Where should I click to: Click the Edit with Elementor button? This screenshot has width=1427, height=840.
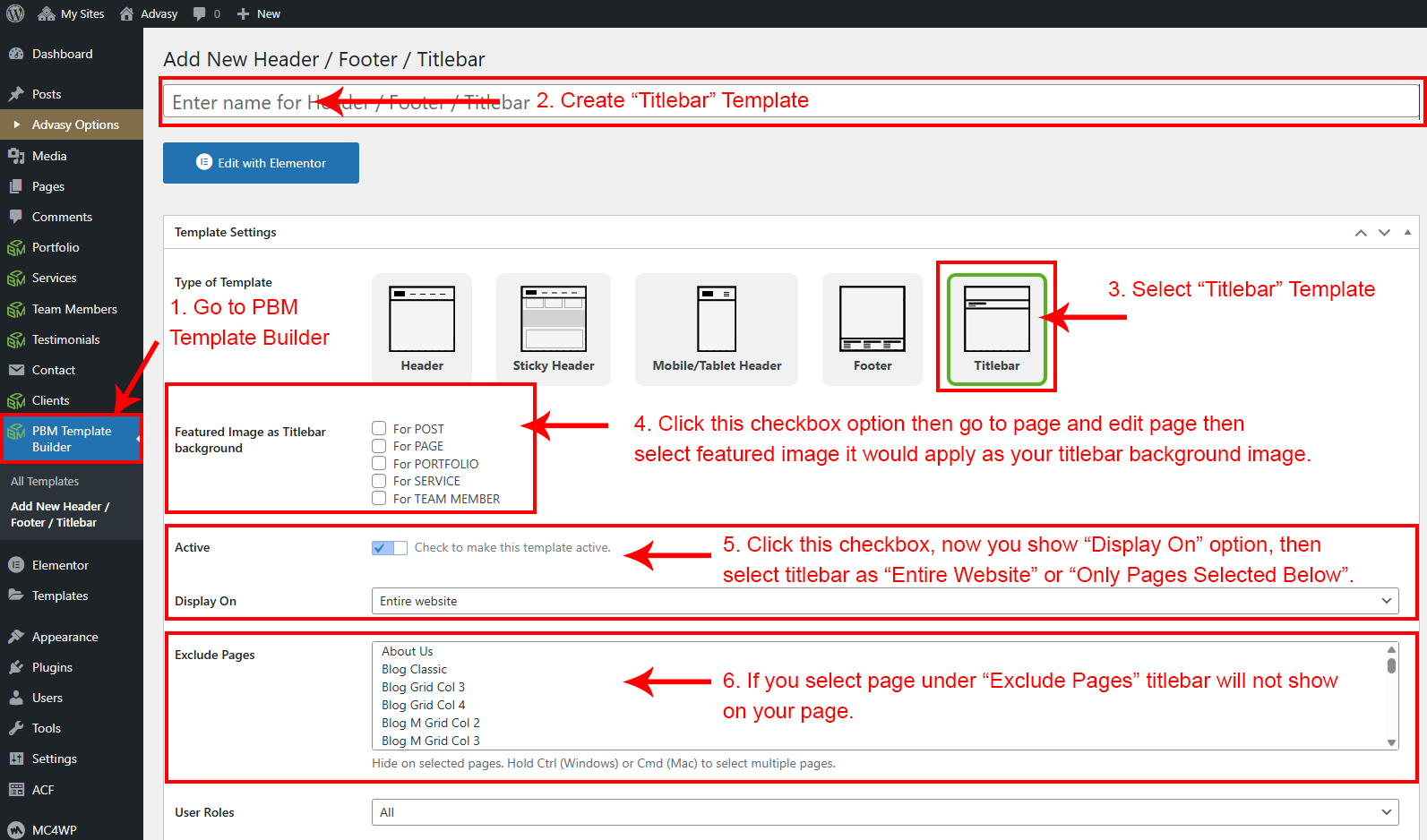pos(261,163)
